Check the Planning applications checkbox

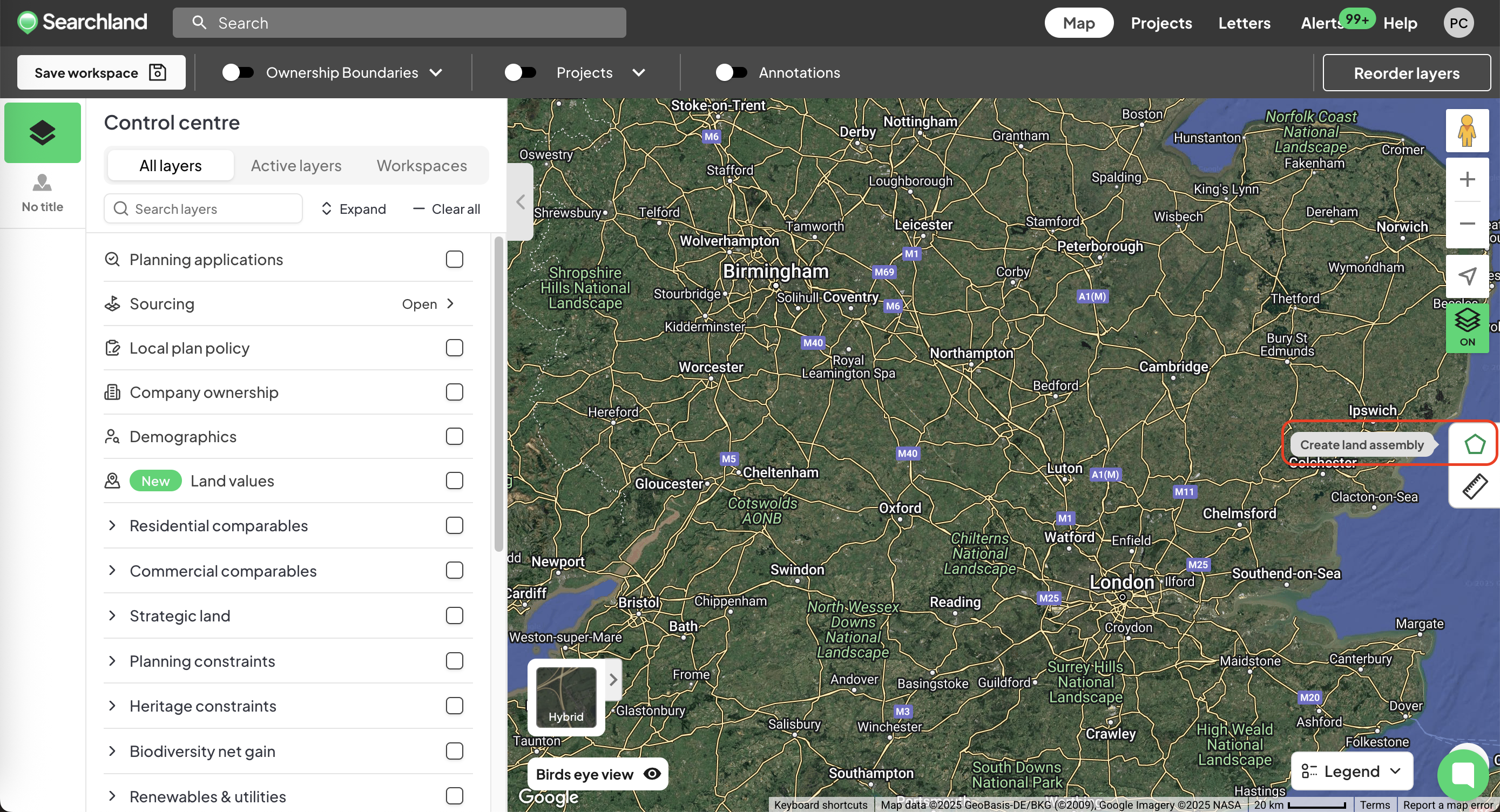pyautogui.click(x=454, y=259)
